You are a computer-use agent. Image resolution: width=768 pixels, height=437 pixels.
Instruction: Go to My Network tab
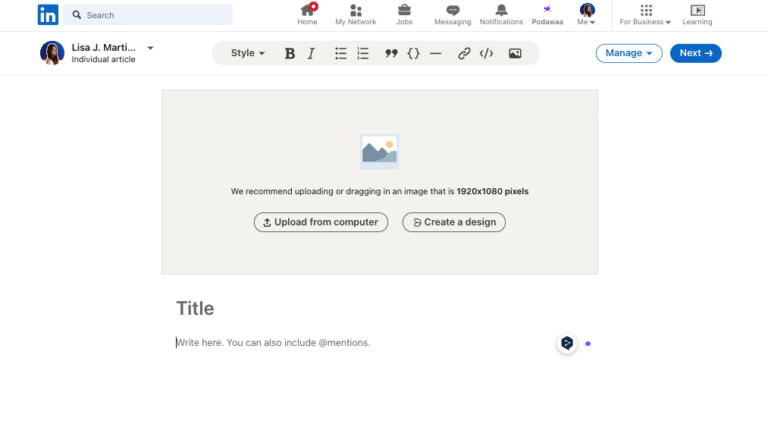(355, 14)
